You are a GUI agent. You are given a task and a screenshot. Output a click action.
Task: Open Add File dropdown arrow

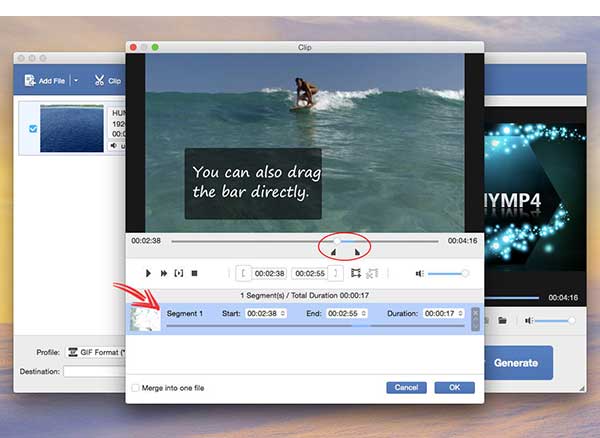coord(76,81)
